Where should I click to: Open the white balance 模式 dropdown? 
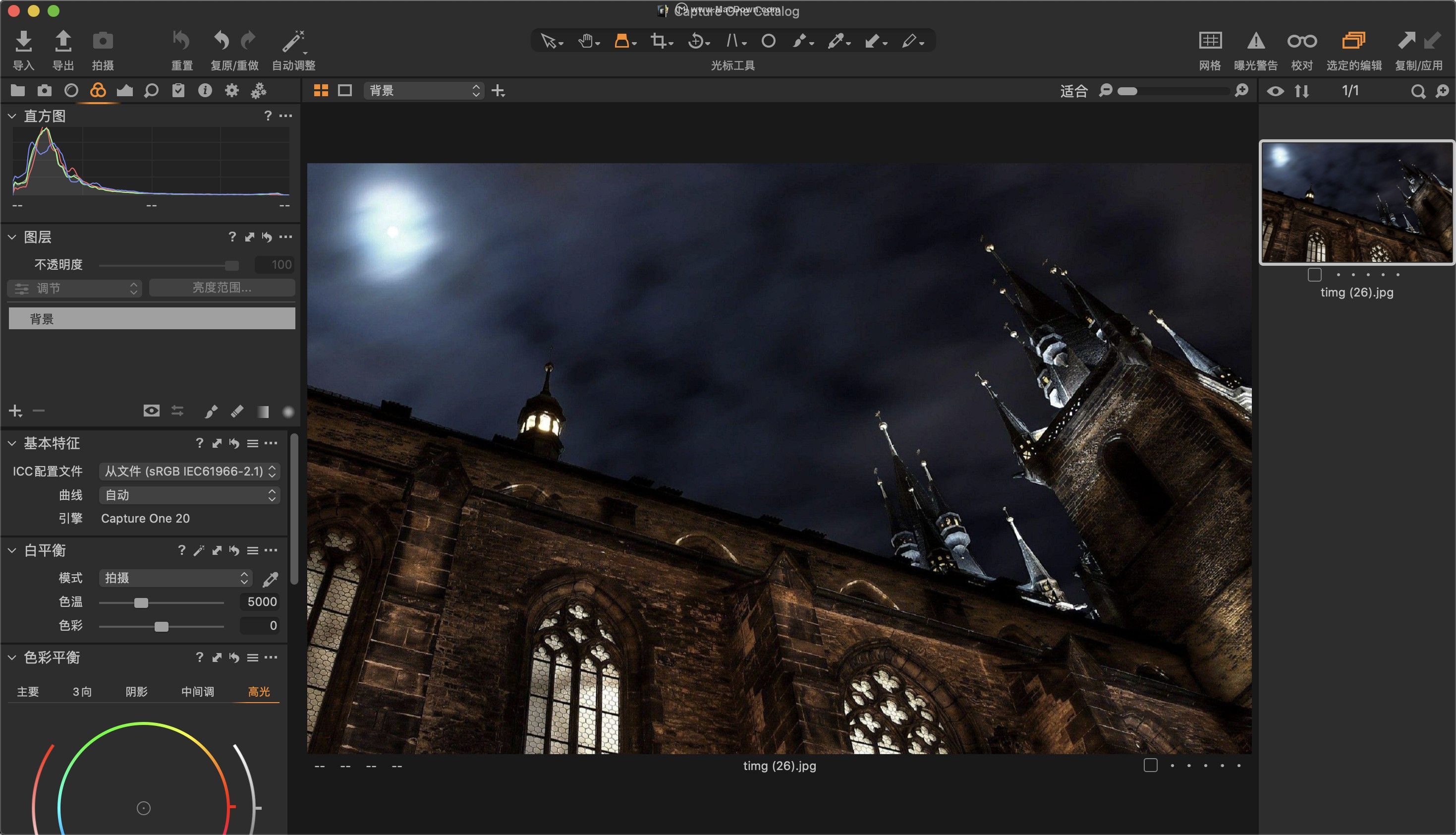point(175,578)
